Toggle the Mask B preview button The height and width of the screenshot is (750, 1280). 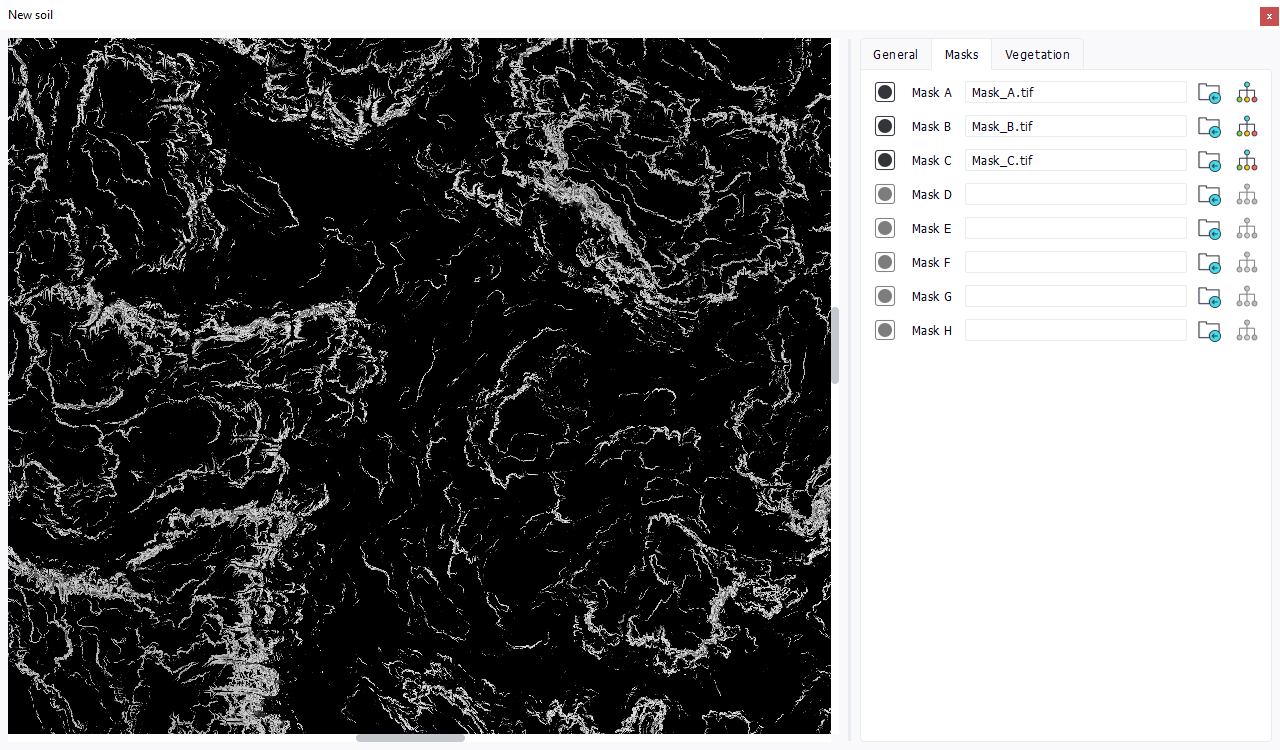point(885,127)
